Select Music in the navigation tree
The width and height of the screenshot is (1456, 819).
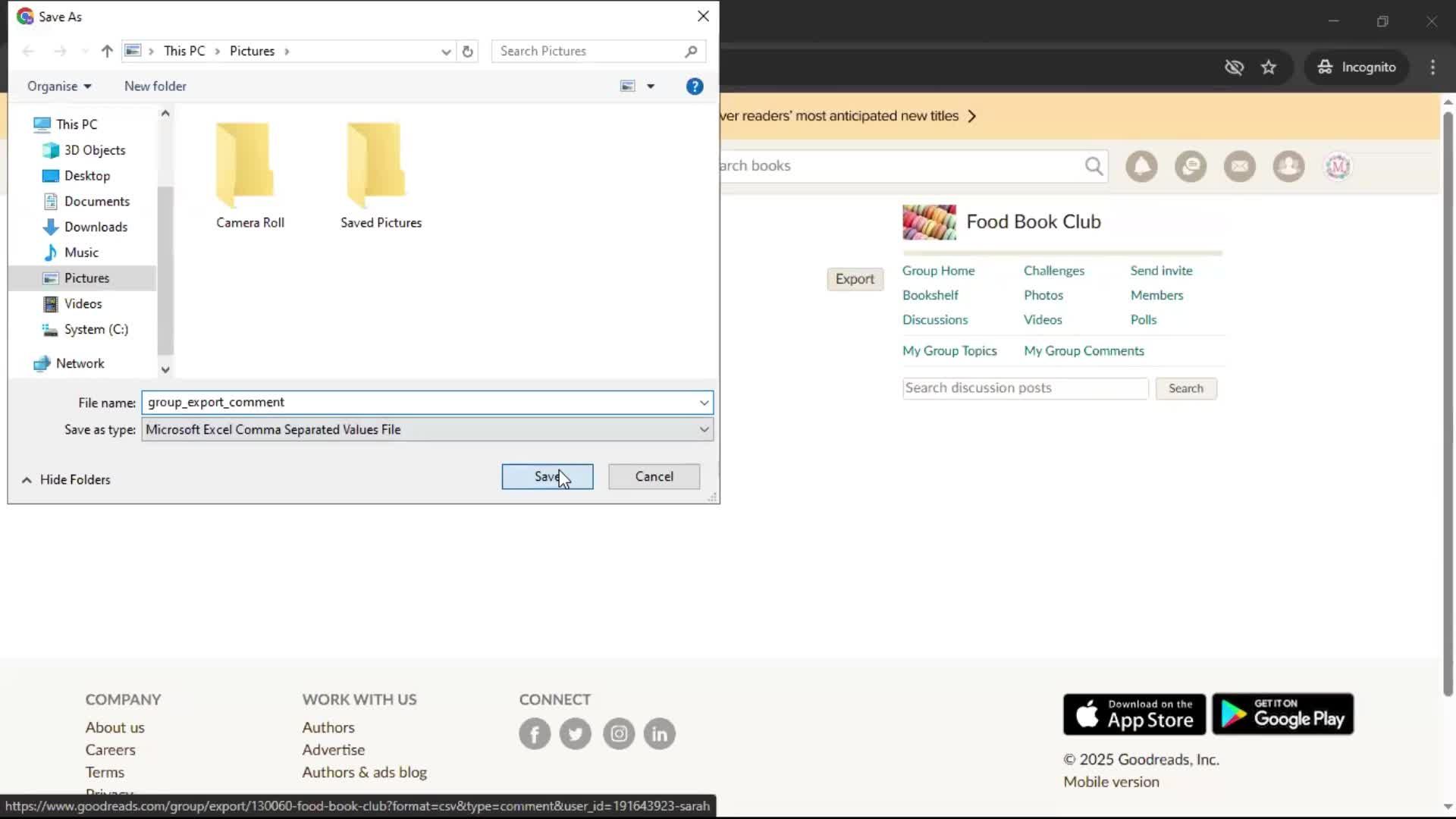click(81, 253)
